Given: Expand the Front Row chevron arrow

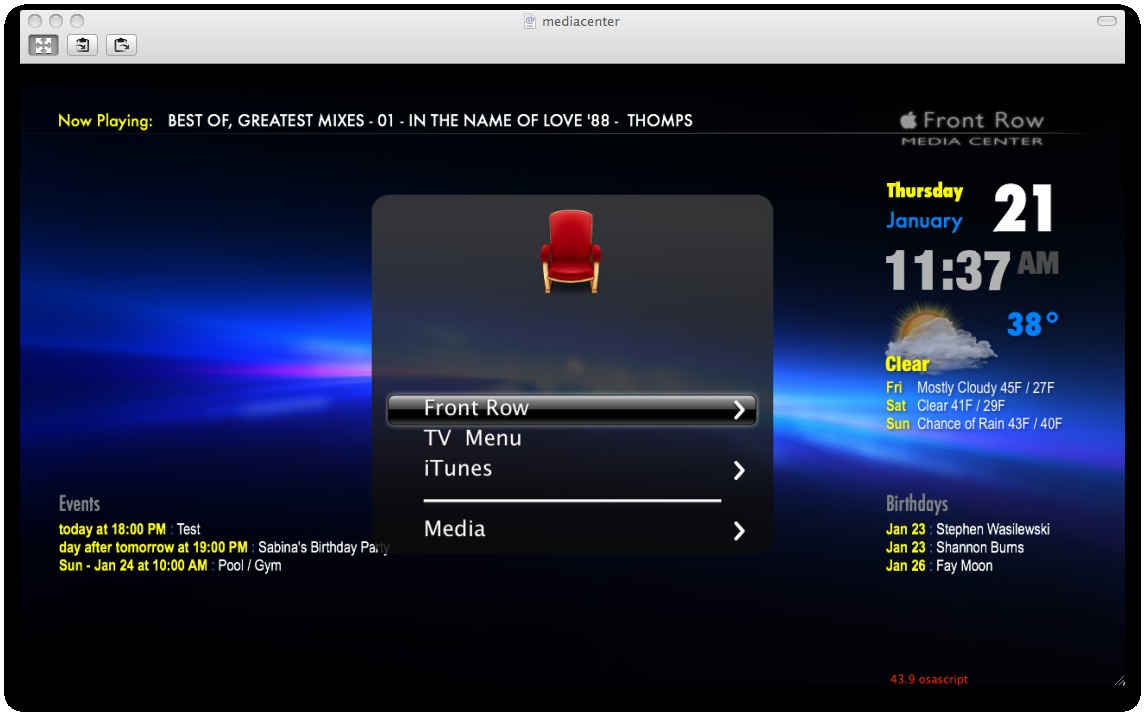Looking at the screenshot, I should click(739, 409).
